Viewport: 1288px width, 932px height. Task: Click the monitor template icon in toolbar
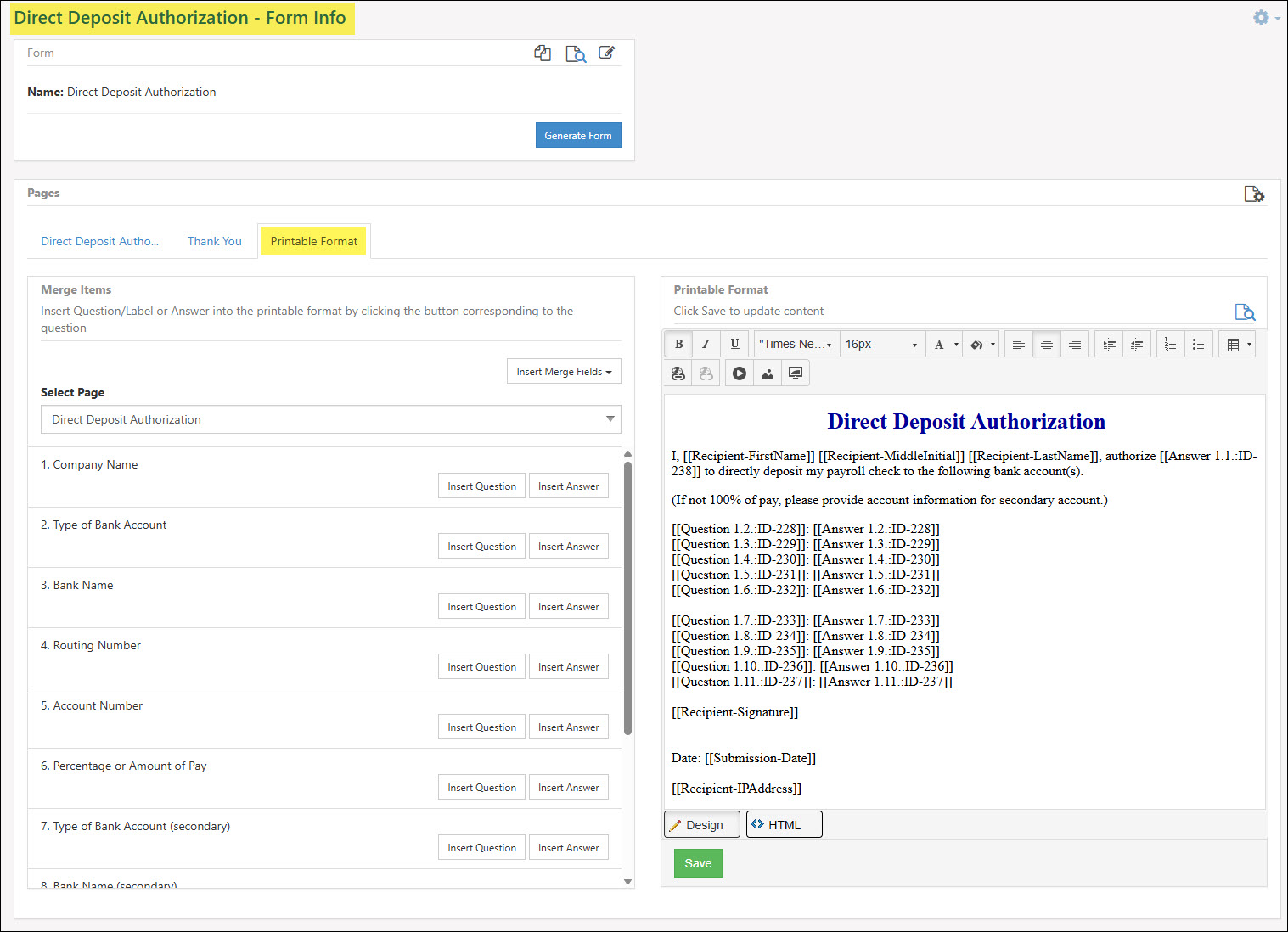click(x=796, y=373)
